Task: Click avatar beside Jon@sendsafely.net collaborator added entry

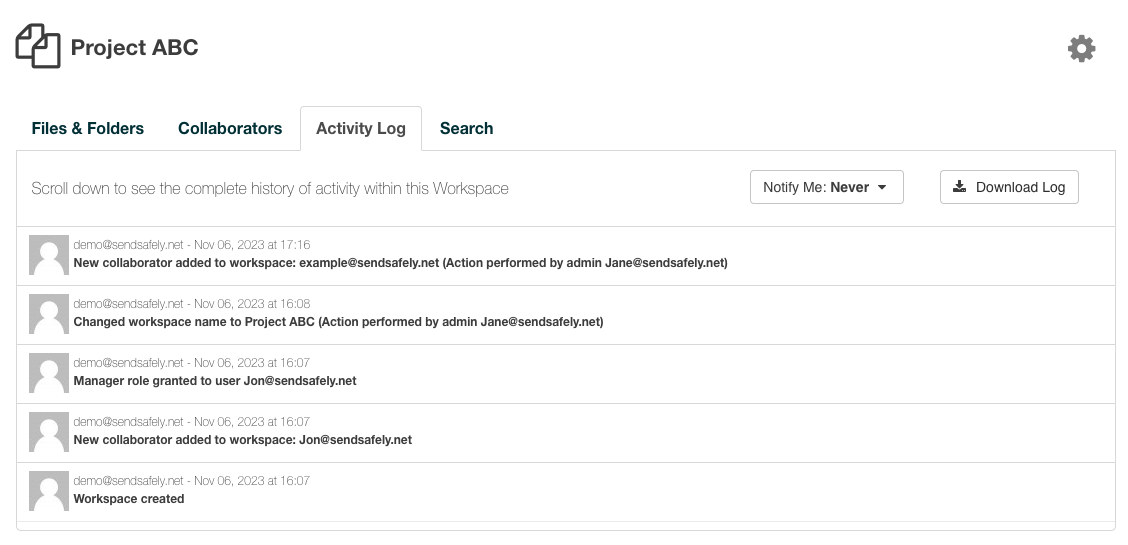Action: pos(49,432)
